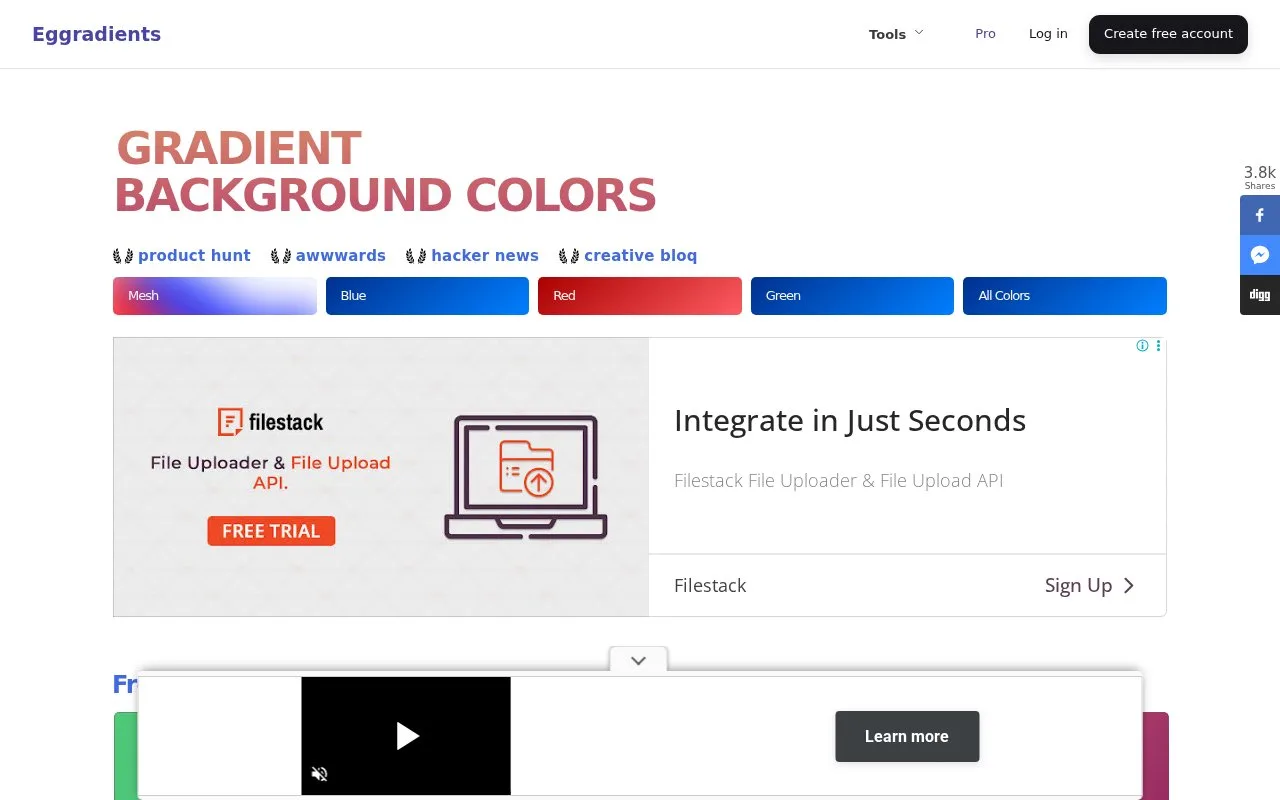This screenshot has height=800, width=1280.
Task: Share the page on Facebook
Action: pyautogui.click(x=1260, y=215)
